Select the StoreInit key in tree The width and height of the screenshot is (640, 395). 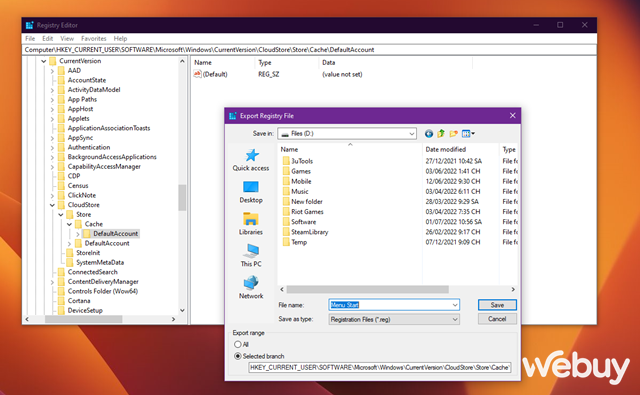pos(88,253)
